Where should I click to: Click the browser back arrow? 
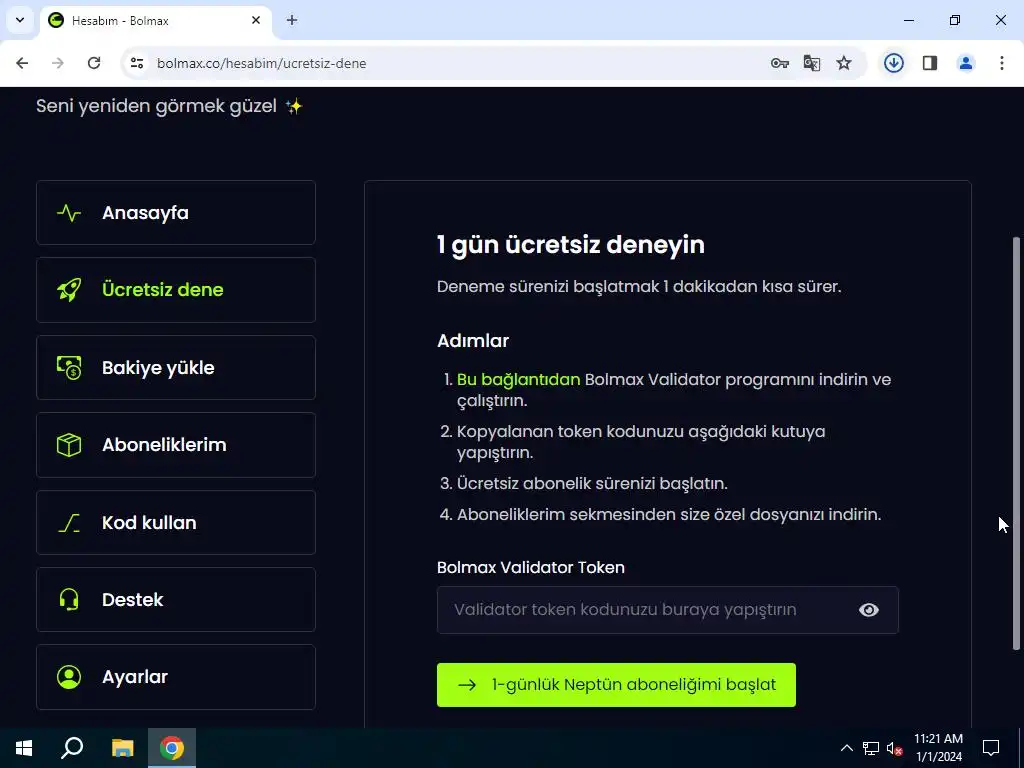point(22,63)
